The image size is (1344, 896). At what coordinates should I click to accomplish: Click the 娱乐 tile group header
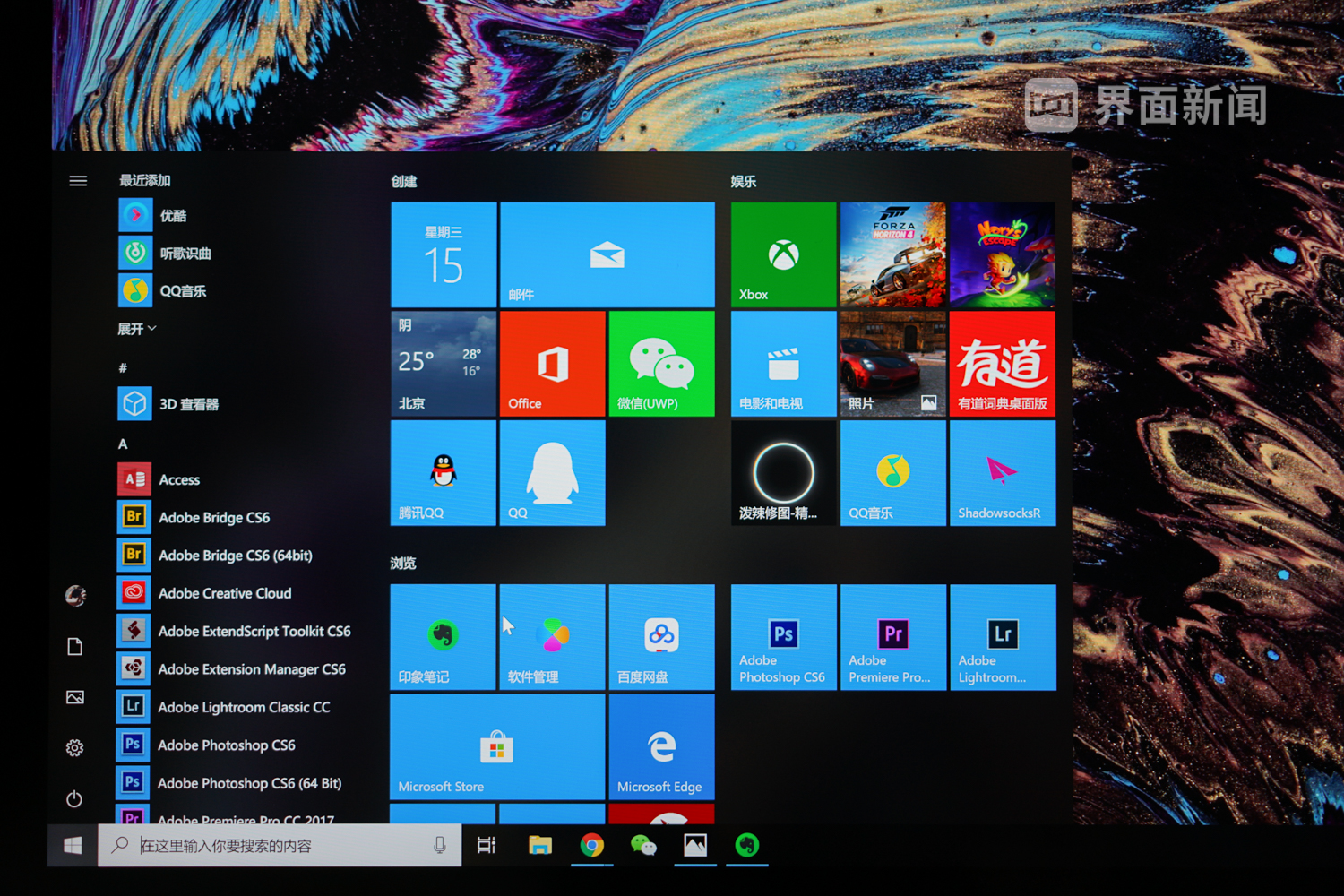(x=744, y=181)
